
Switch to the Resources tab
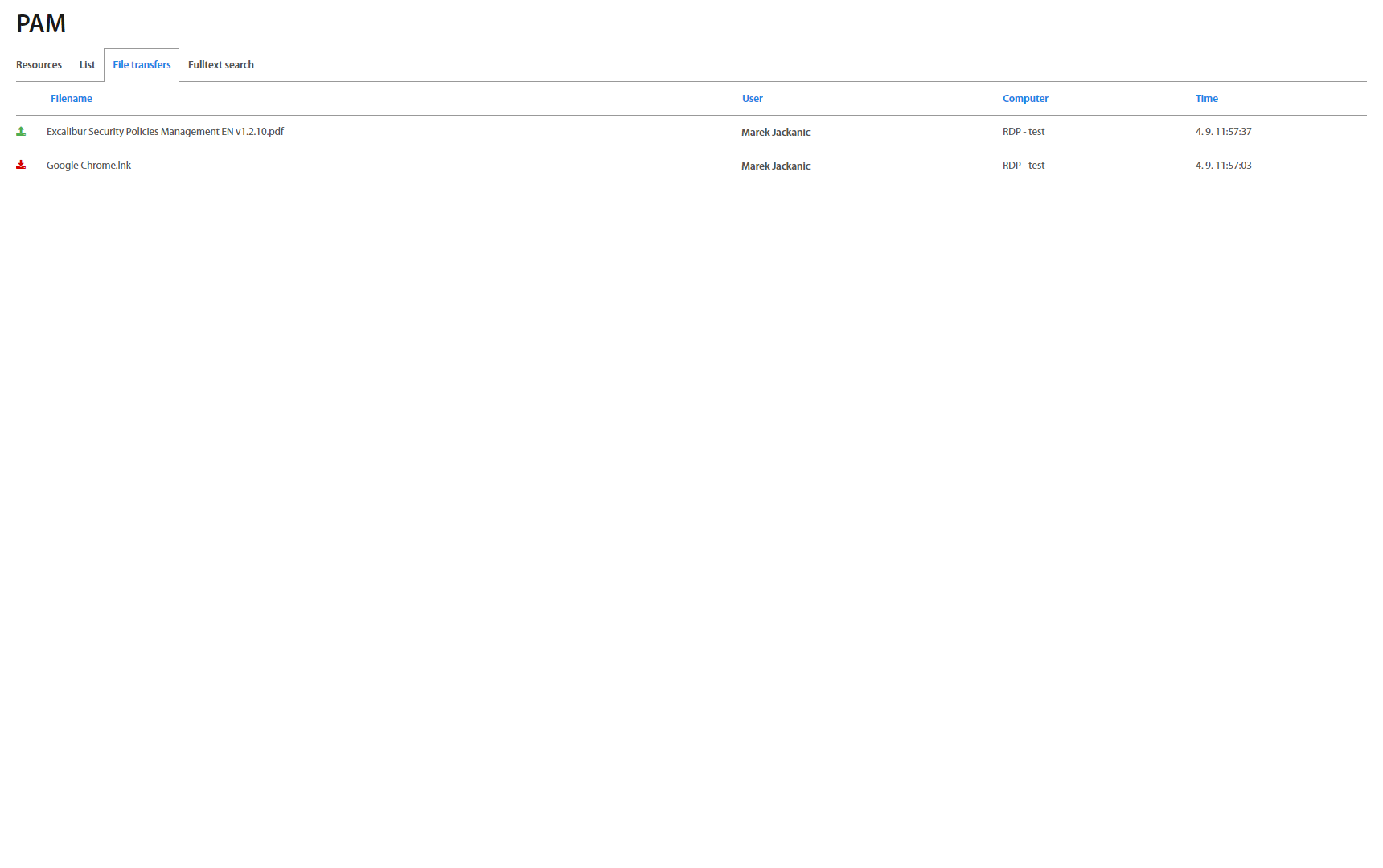pos(39,65)
